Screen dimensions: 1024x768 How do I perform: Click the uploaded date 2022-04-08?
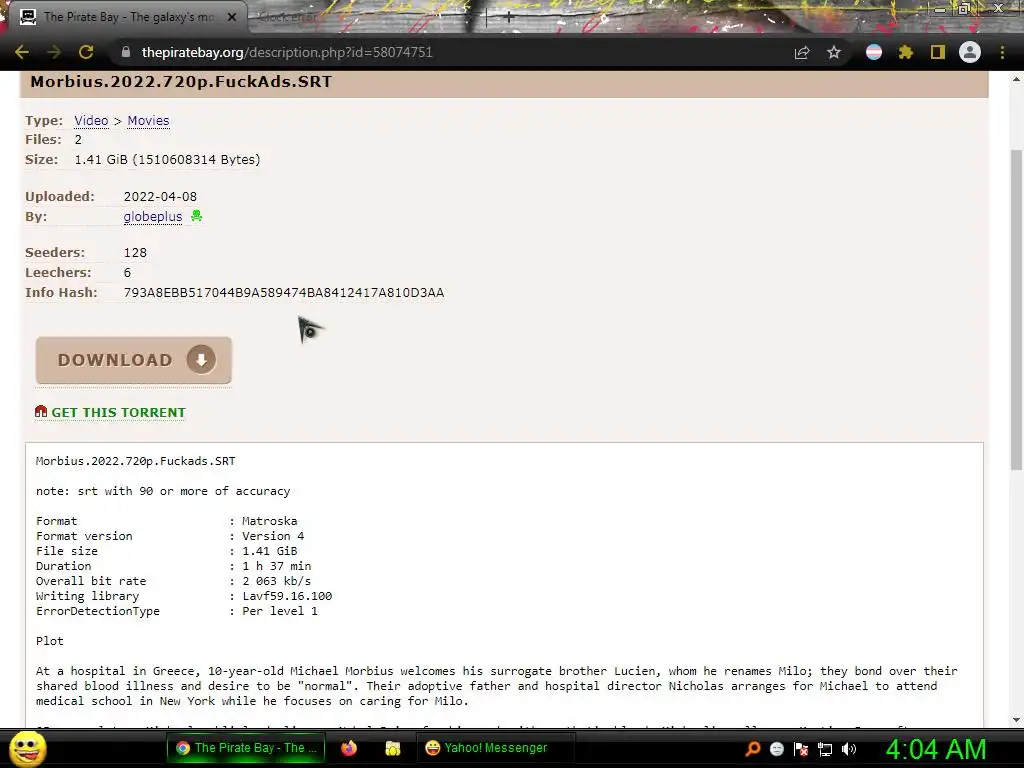160,197
